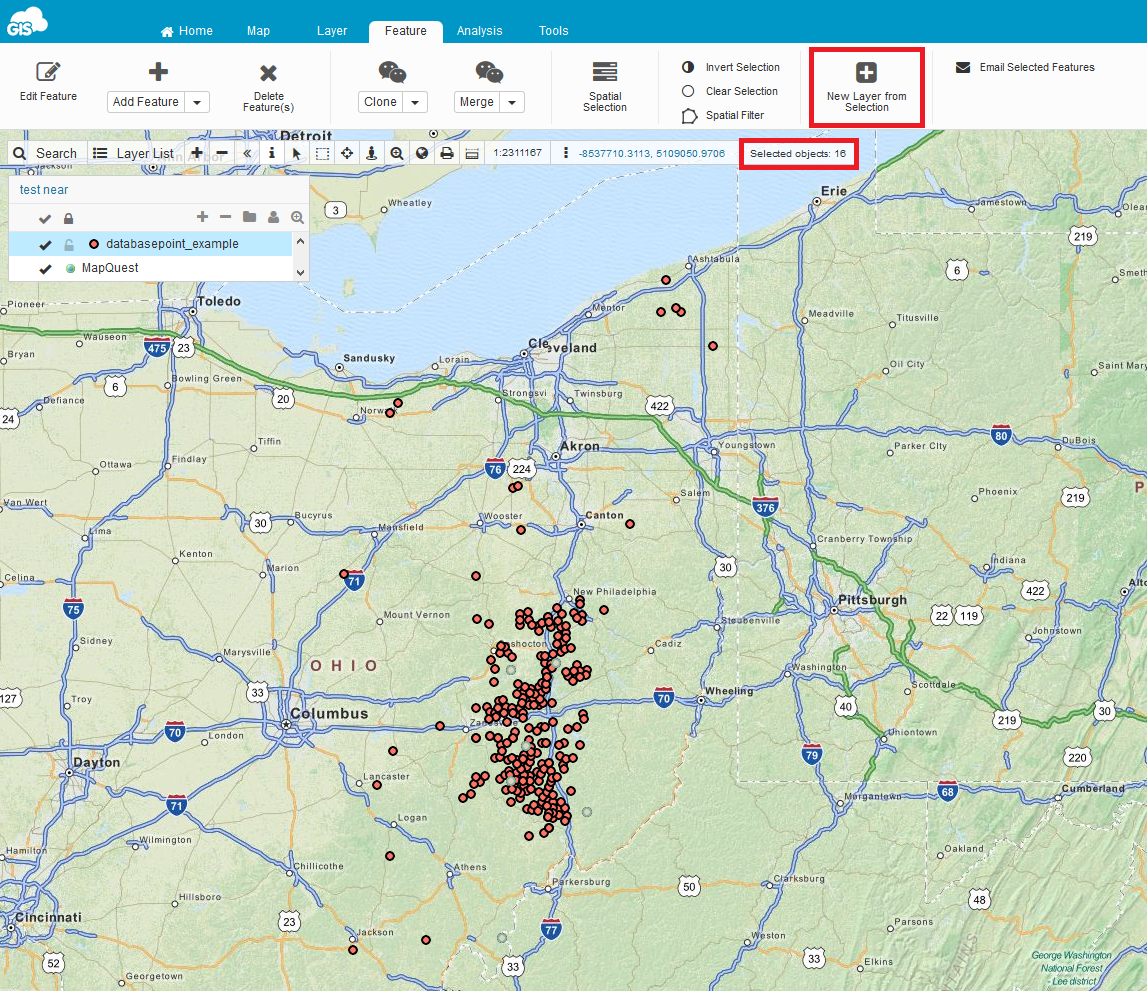The height and width of the screenshot is (991, 1147).
Task: Click the measure ruler tool
Action: (x=472, y=154)
